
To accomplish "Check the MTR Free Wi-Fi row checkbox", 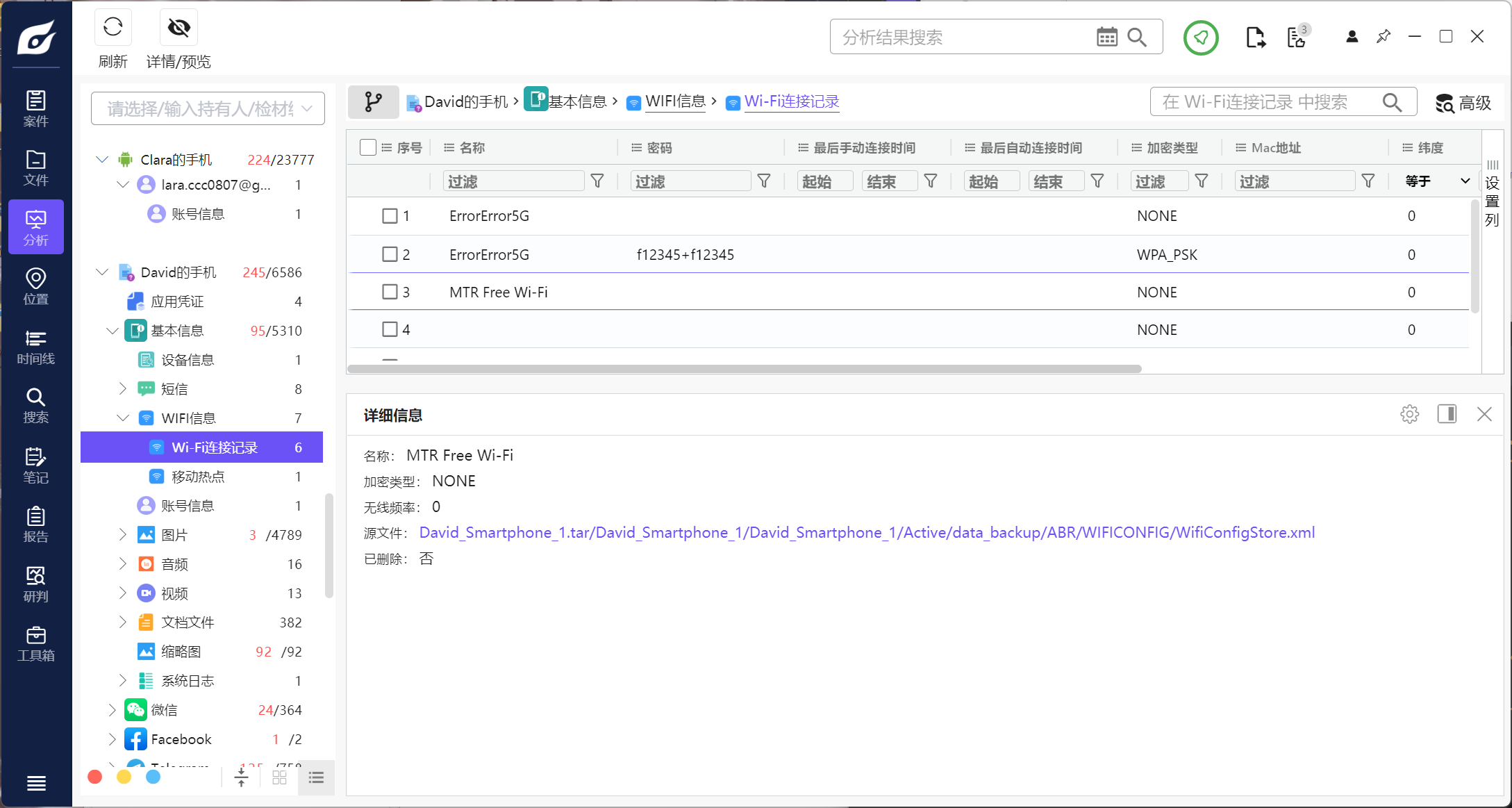I will point(390,292).
